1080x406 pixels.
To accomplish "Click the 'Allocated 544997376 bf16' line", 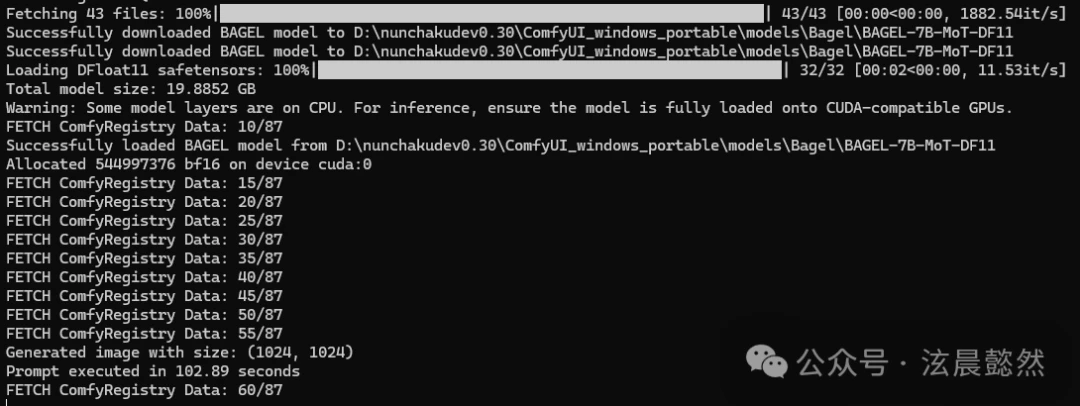I will tap(189, 164).
